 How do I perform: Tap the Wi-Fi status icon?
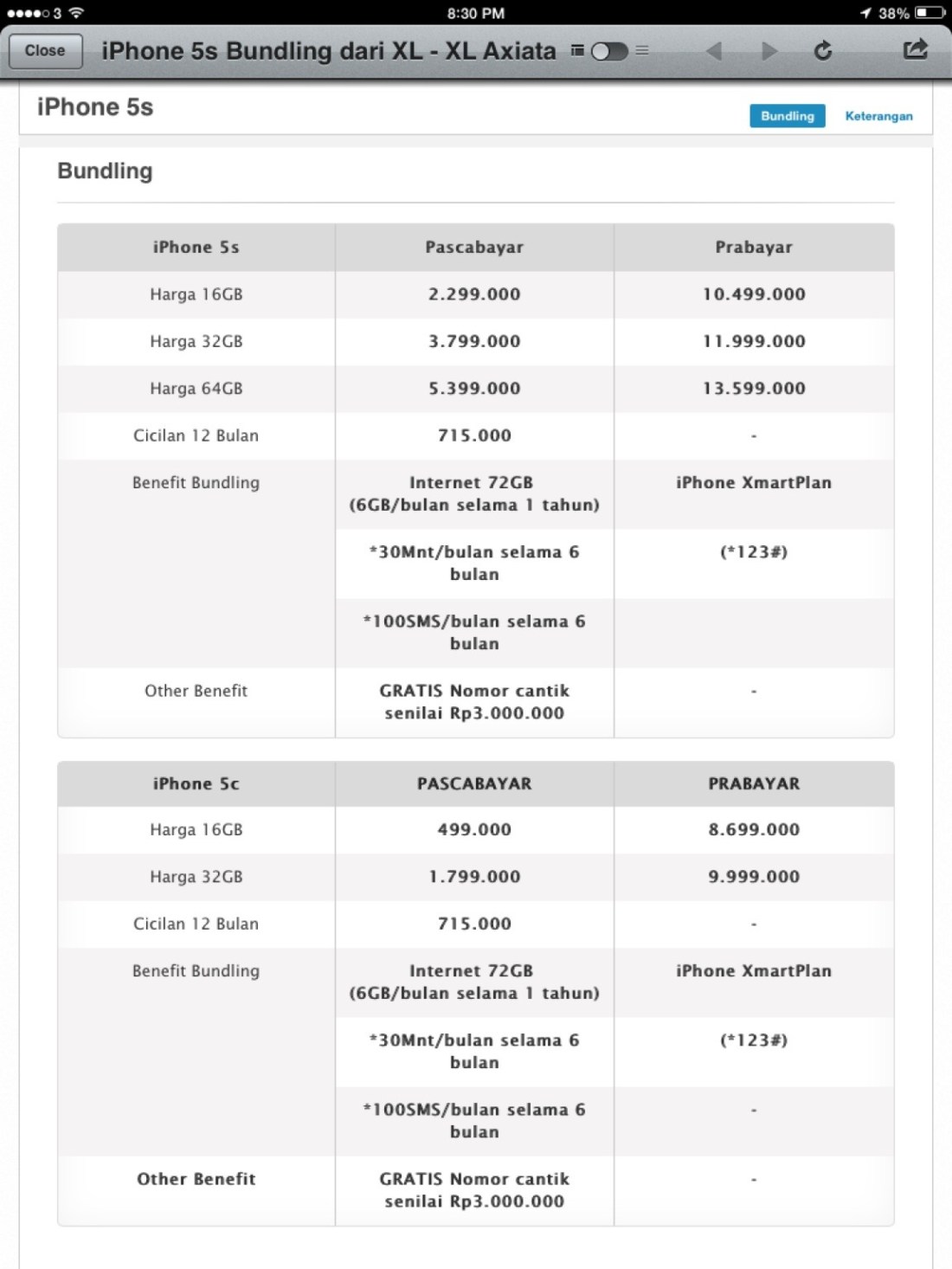point(76,12)
